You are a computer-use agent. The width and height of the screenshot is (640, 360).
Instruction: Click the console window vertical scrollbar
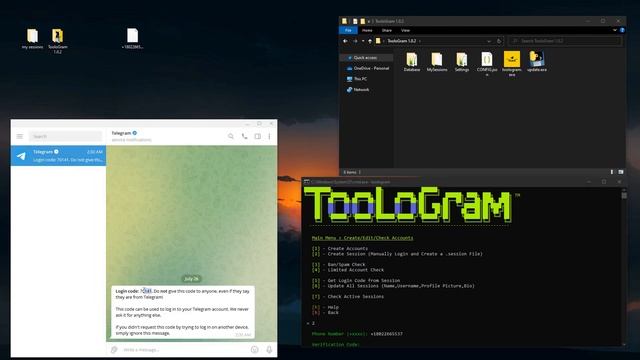point(624,267)
